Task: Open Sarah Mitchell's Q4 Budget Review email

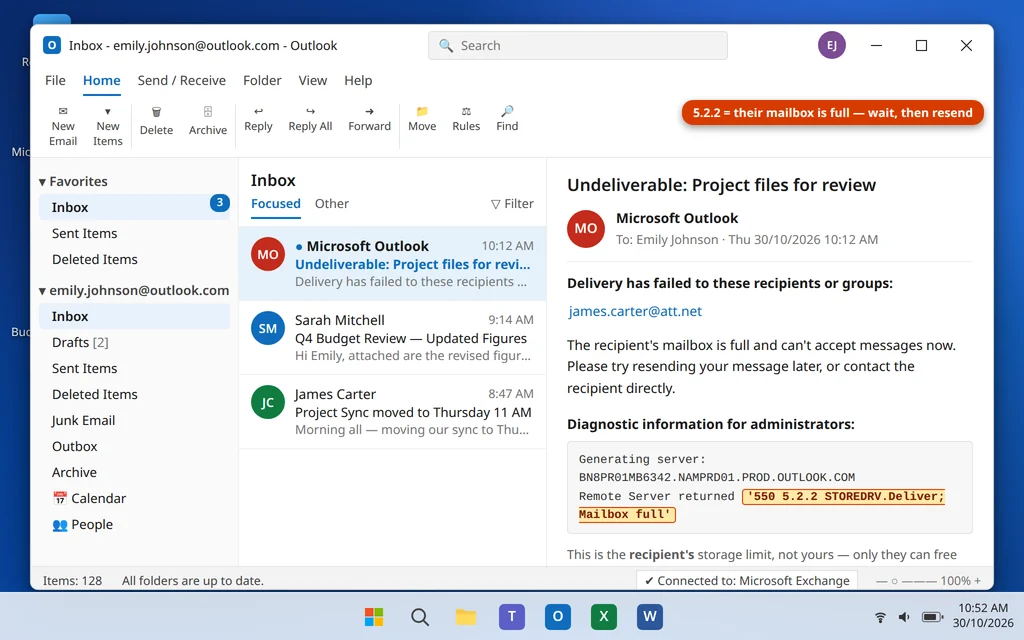Action: coord(392,338)
